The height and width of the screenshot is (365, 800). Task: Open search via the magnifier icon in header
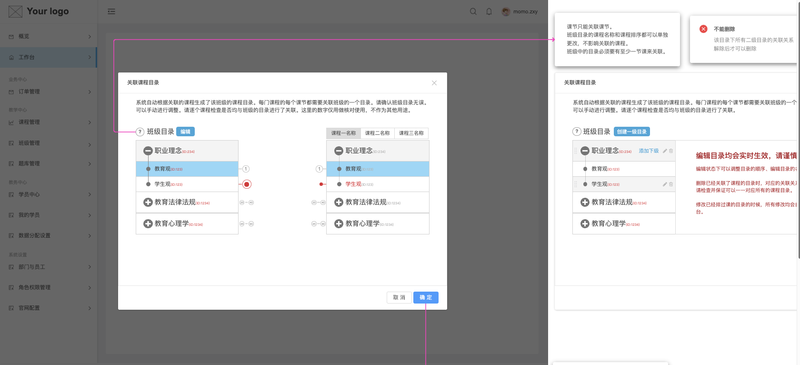click(x=473, y=12)
